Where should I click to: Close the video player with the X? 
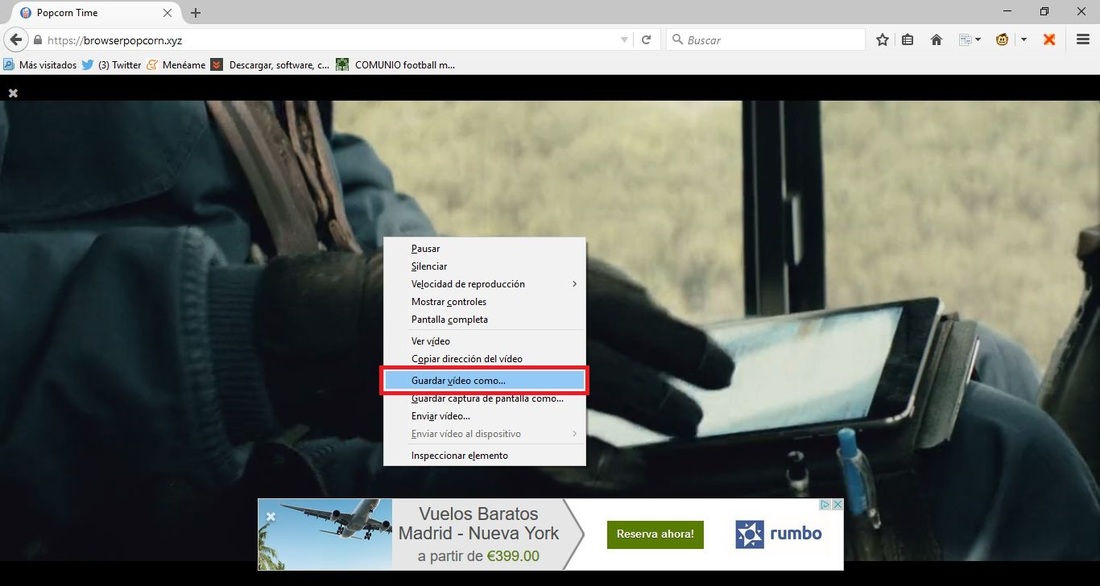pos(13,93)
